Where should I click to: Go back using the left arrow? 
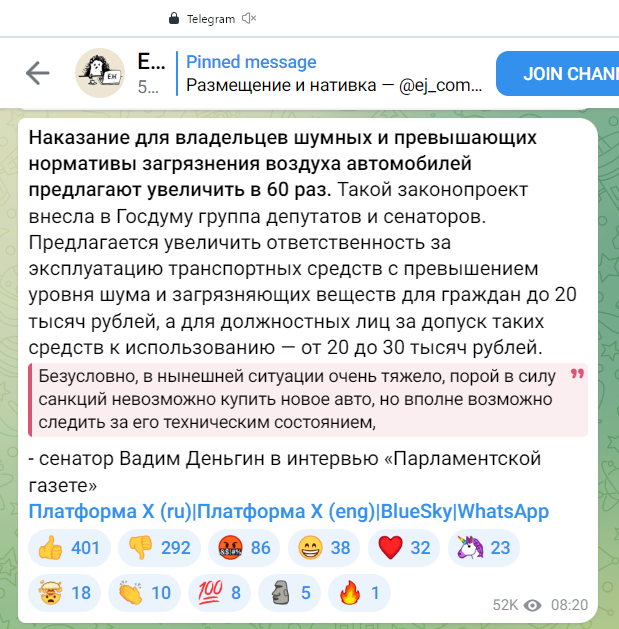(38, 73)
